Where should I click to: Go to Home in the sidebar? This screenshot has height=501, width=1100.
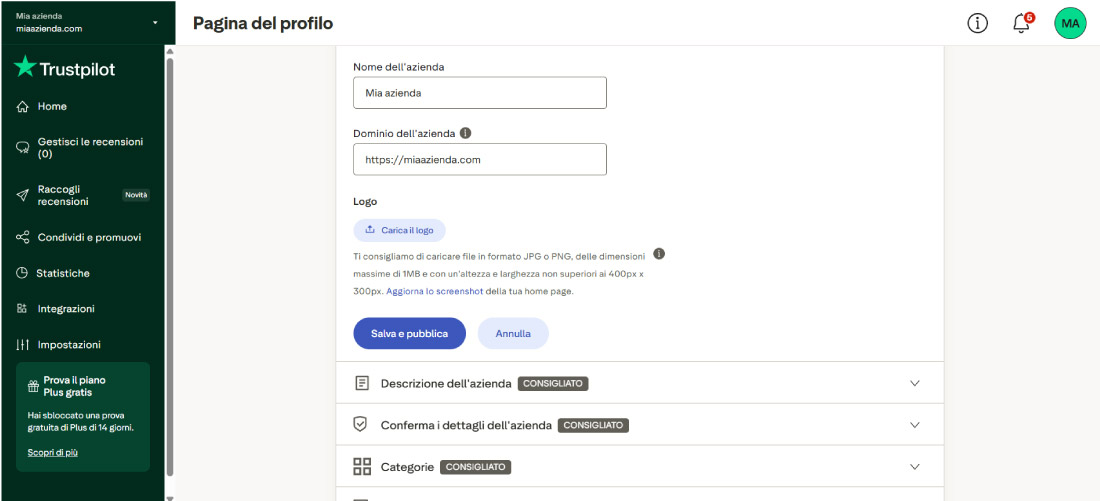pyautogui.click(x=52, y=107)
